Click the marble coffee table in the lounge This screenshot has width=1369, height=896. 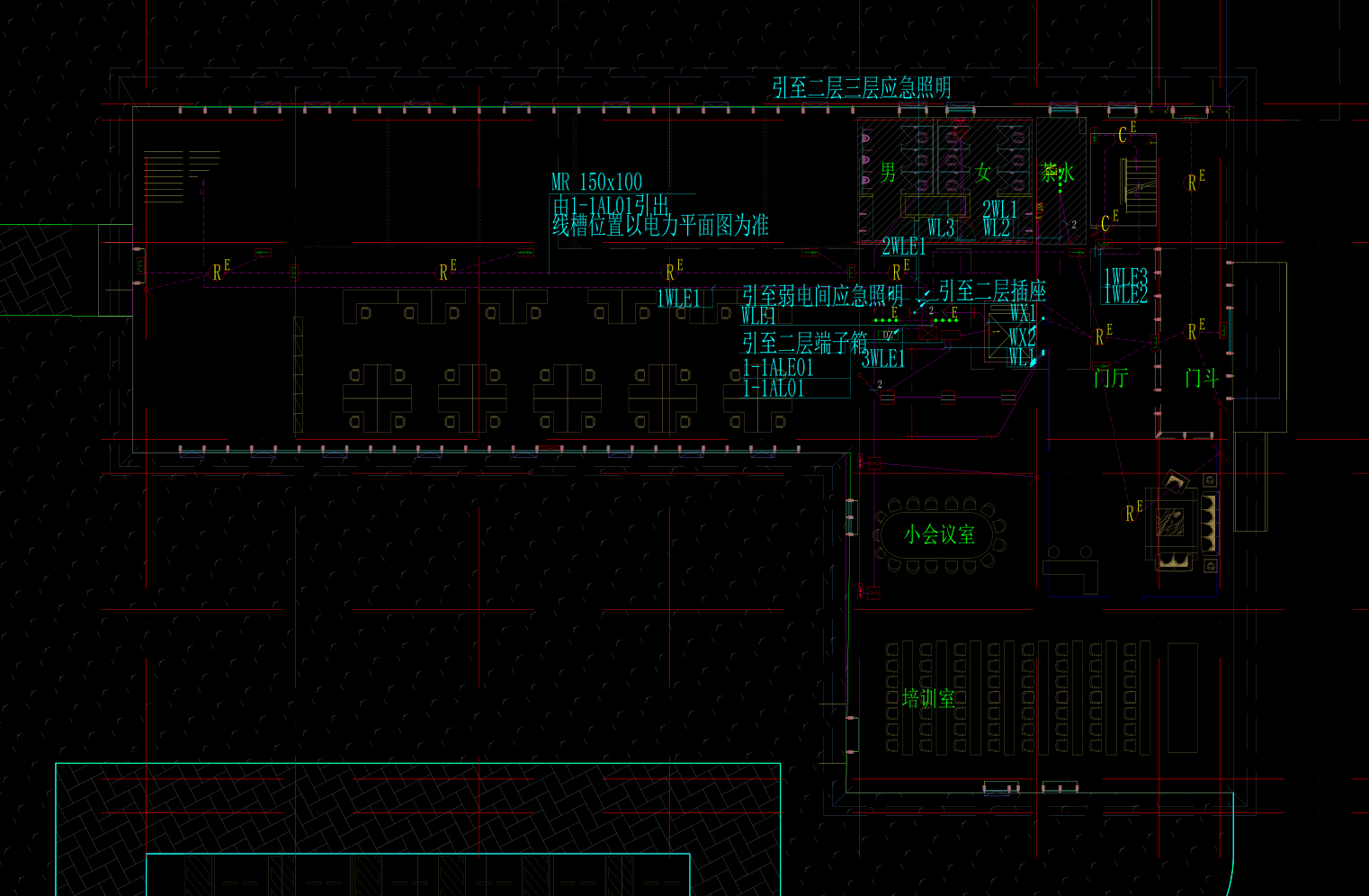click(x=1173, y=524)
